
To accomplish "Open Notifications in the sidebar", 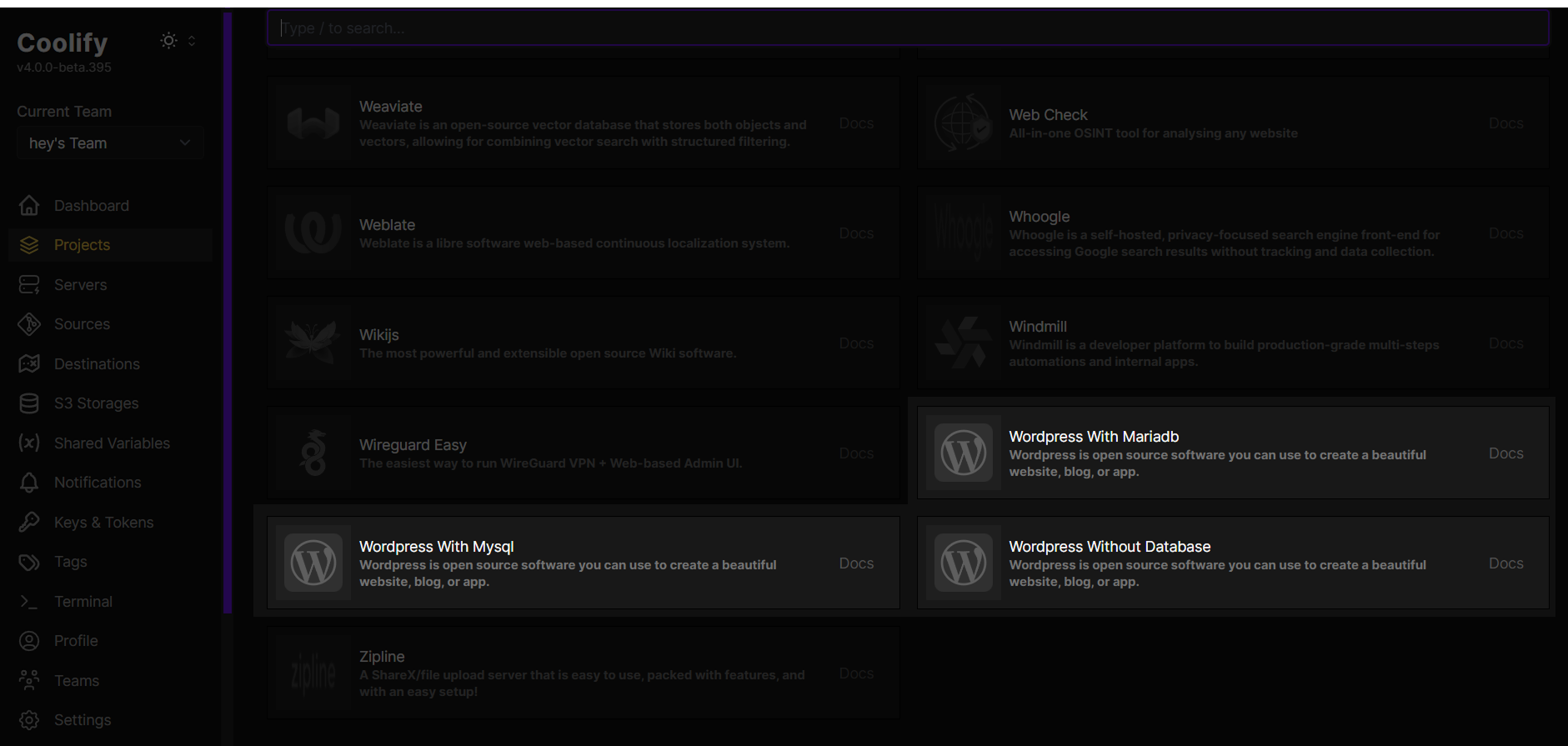I will point(110,483).
